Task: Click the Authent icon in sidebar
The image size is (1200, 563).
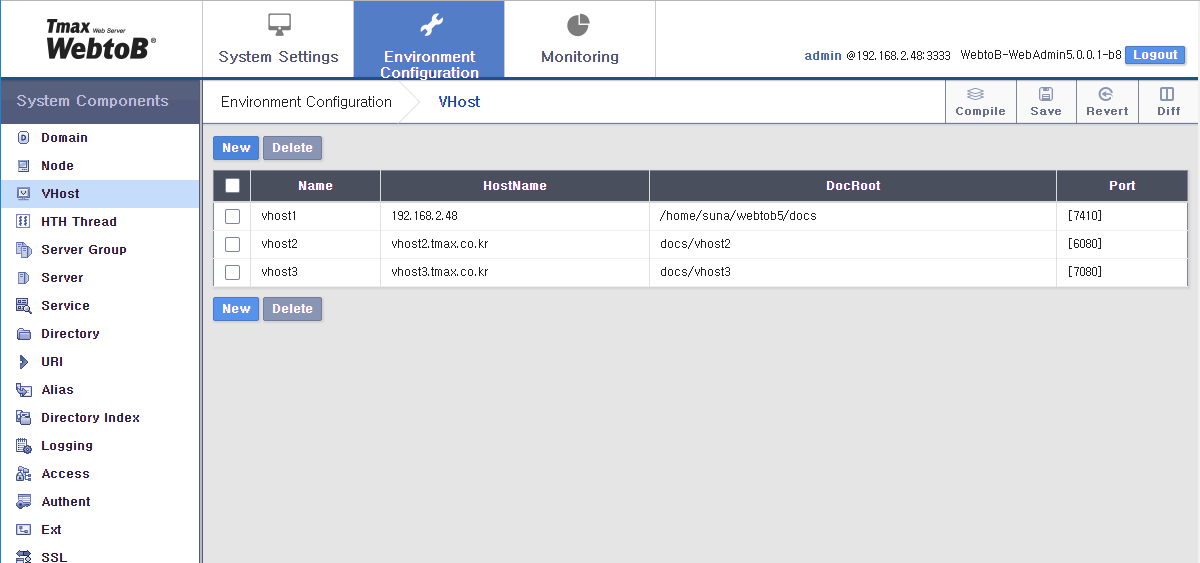Action: click(x=23, y=502)
